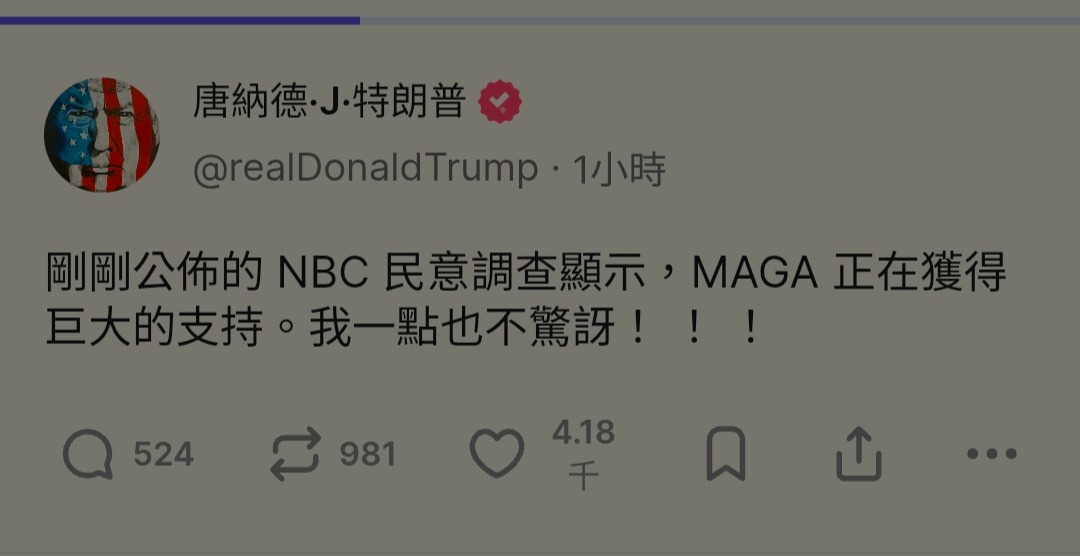
Task: Click the word MAGA in the post text
Action: [756, 274]
